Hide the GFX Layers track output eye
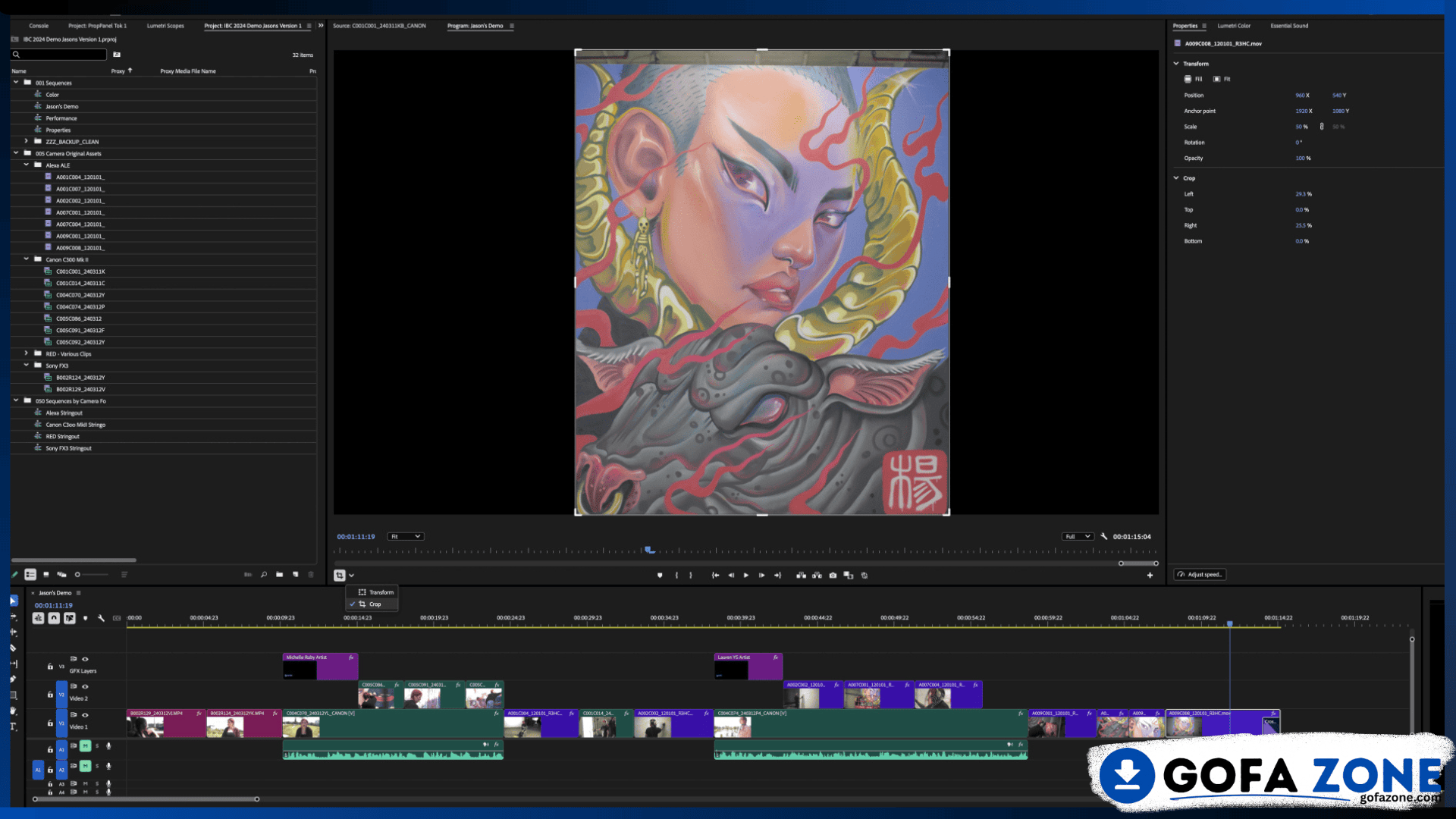Viewport: 1456px width, 819px height. click(x=85, y=659)
